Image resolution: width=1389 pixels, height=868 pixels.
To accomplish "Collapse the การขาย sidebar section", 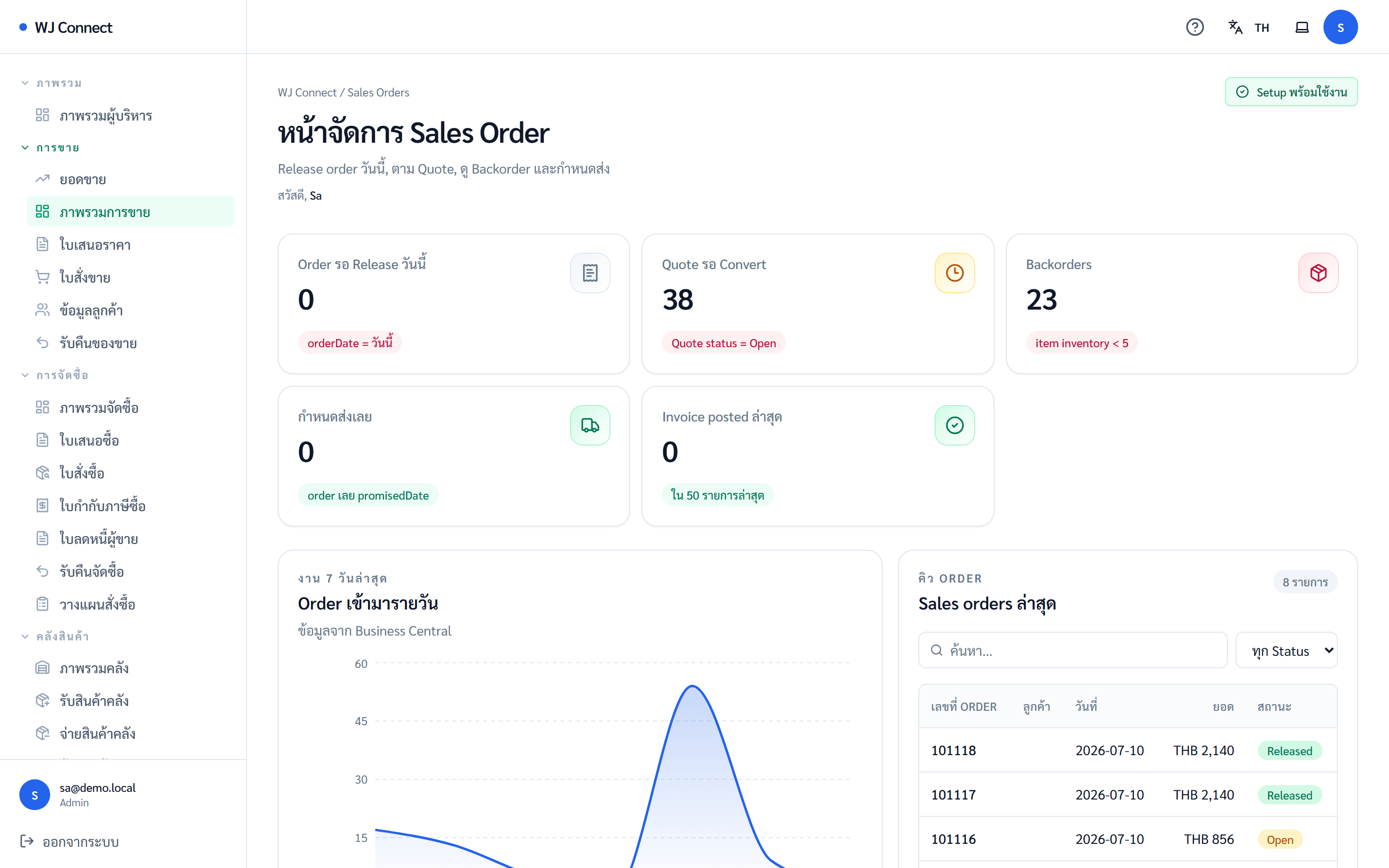I will pos(50,148).
